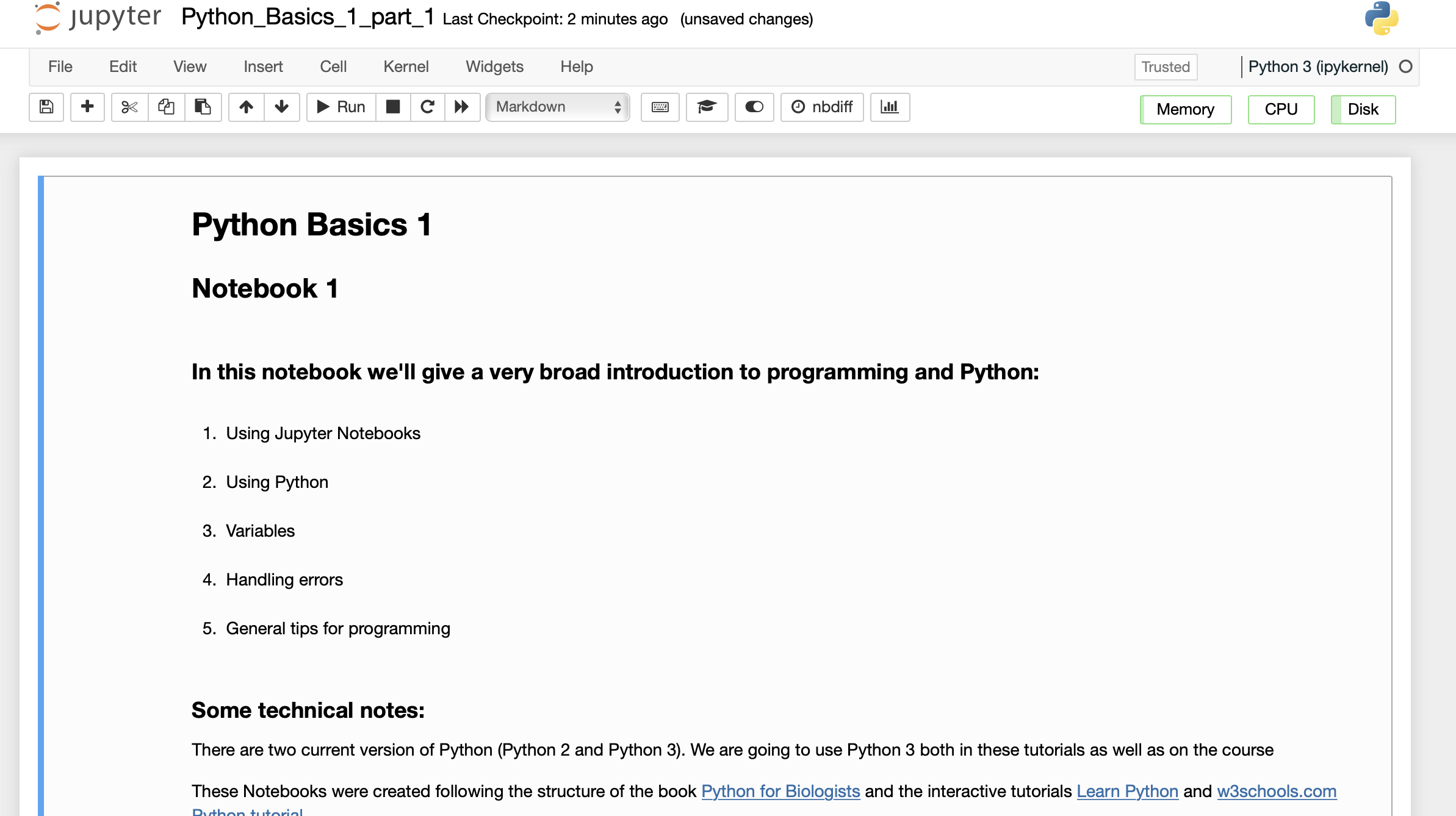The height and width of the screenshot is (816, 1456).
Task: Move the selected cell up
Action: (x=246, y=107)
